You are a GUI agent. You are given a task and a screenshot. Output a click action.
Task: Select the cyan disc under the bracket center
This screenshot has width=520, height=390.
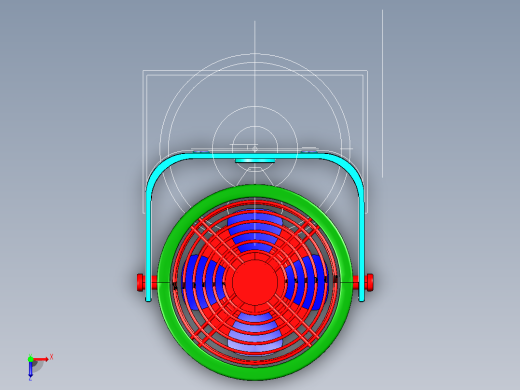tap(255, 161)
